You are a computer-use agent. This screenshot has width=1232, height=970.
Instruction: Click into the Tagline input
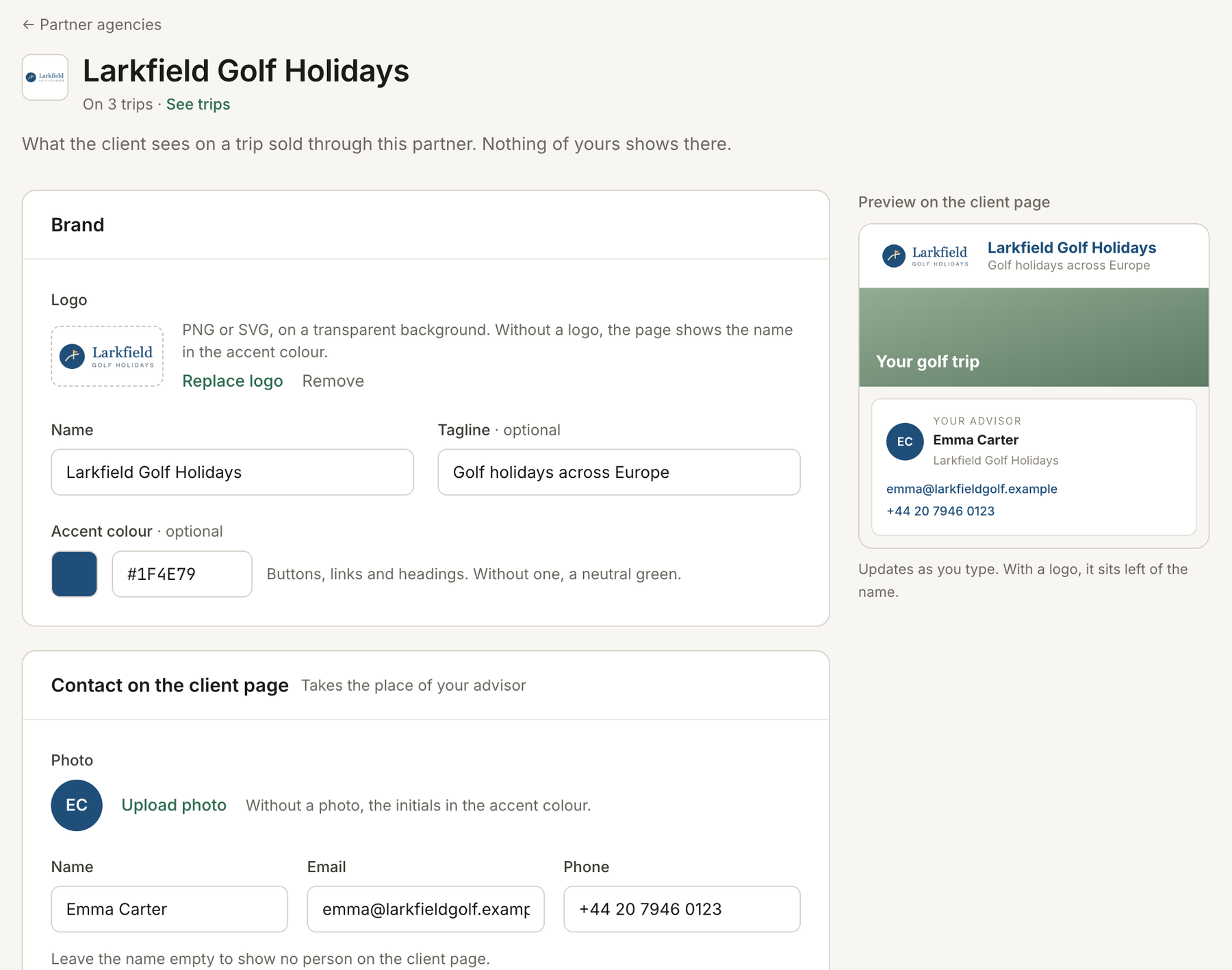(619, 472)
